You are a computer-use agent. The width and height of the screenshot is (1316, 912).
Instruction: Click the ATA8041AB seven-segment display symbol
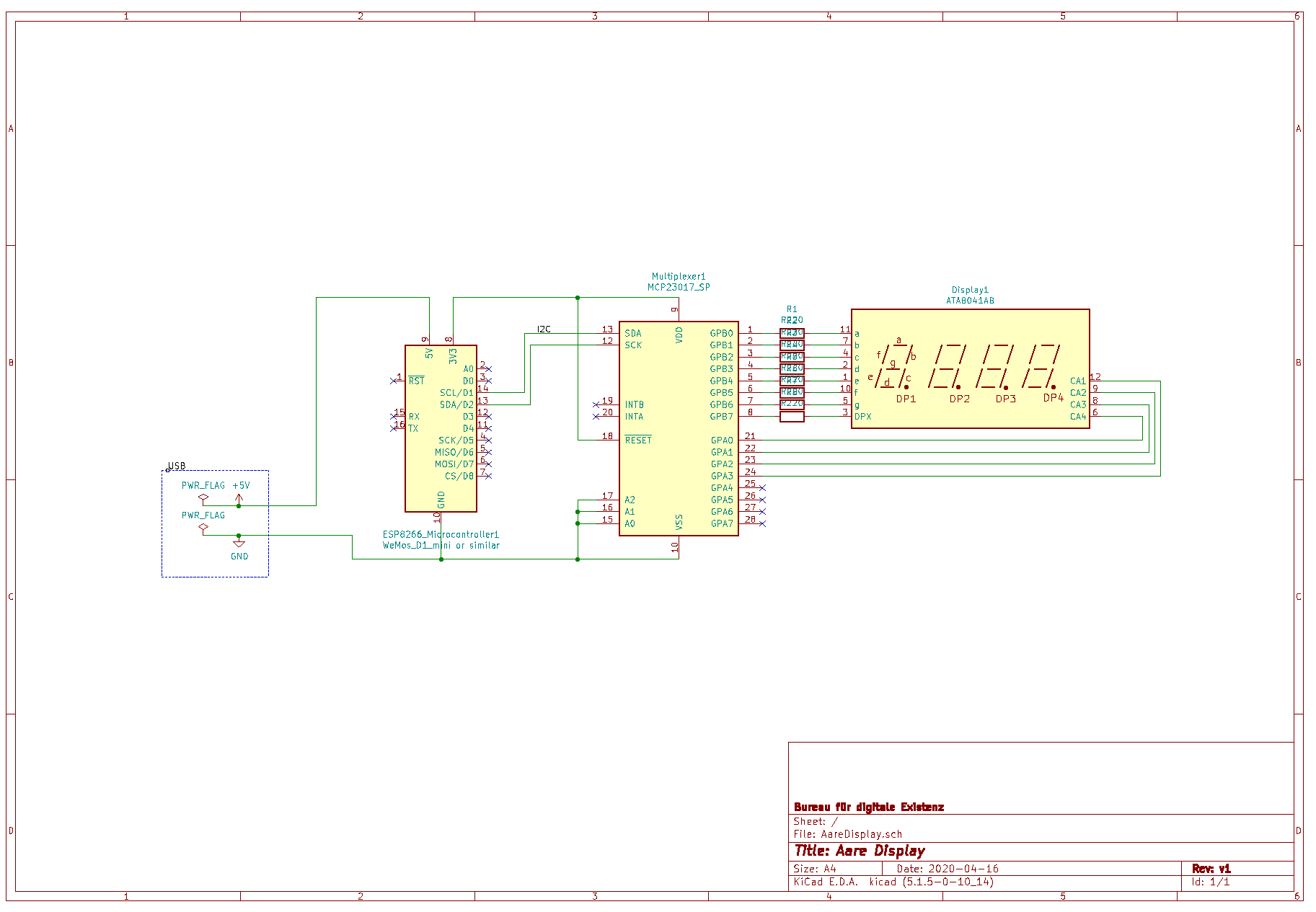[970, 368]
